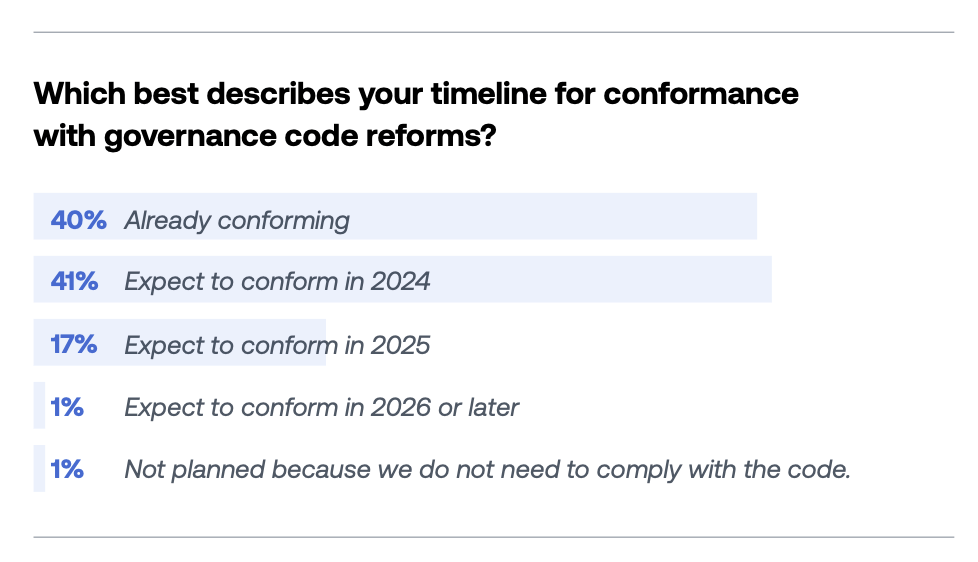978x562 pixels.
Task: Click the tiny bar beside the 'Not planned' row
Action: click(x=39, y=468)
